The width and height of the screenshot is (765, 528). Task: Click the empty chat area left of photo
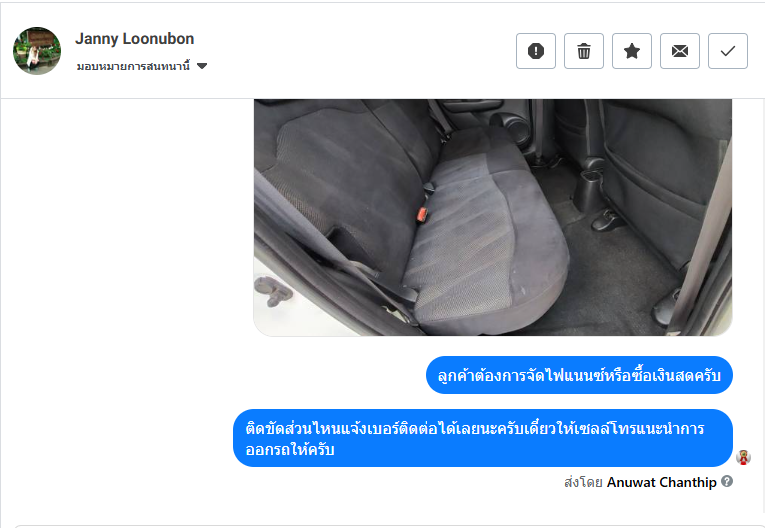click(127, 220)
